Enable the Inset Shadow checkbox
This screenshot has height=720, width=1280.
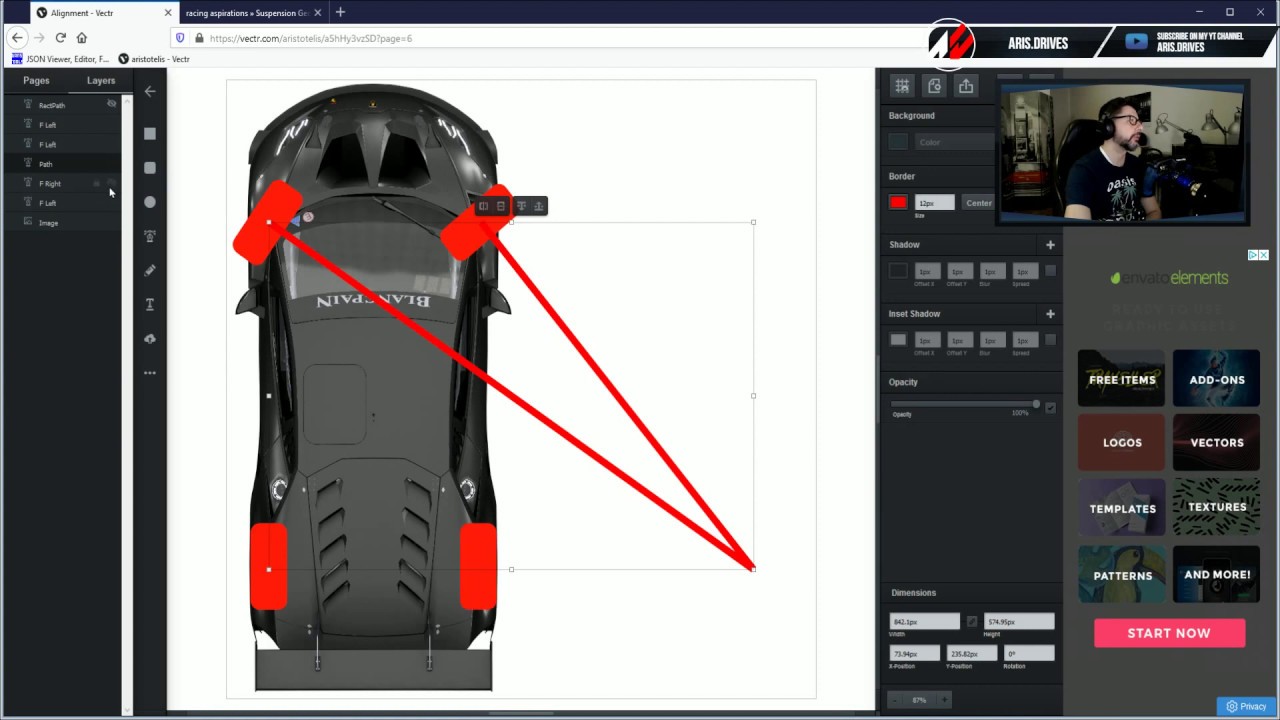[1050, 339]
